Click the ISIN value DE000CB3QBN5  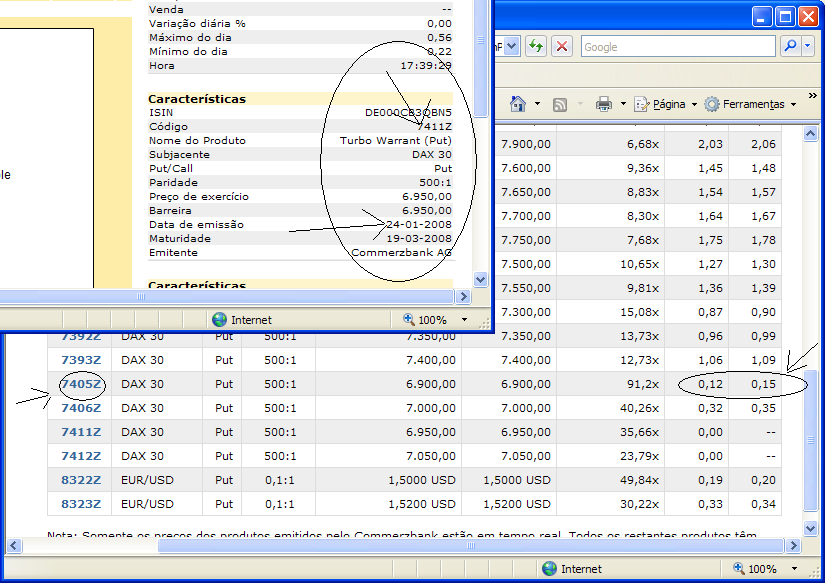coord(408,113)
